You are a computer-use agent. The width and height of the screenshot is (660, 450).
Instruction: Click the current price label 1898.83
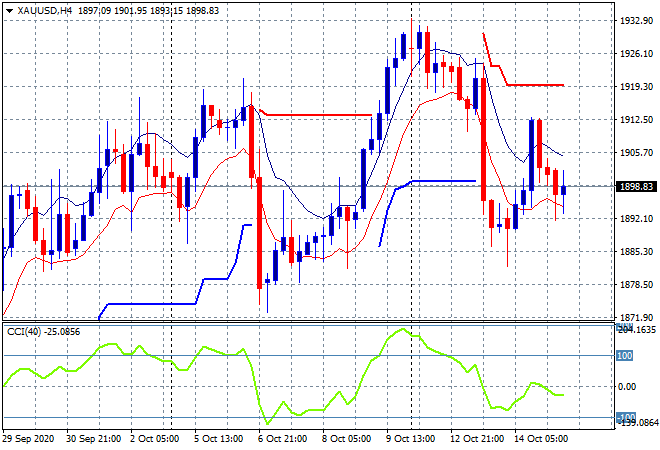[x=636, y=186]
